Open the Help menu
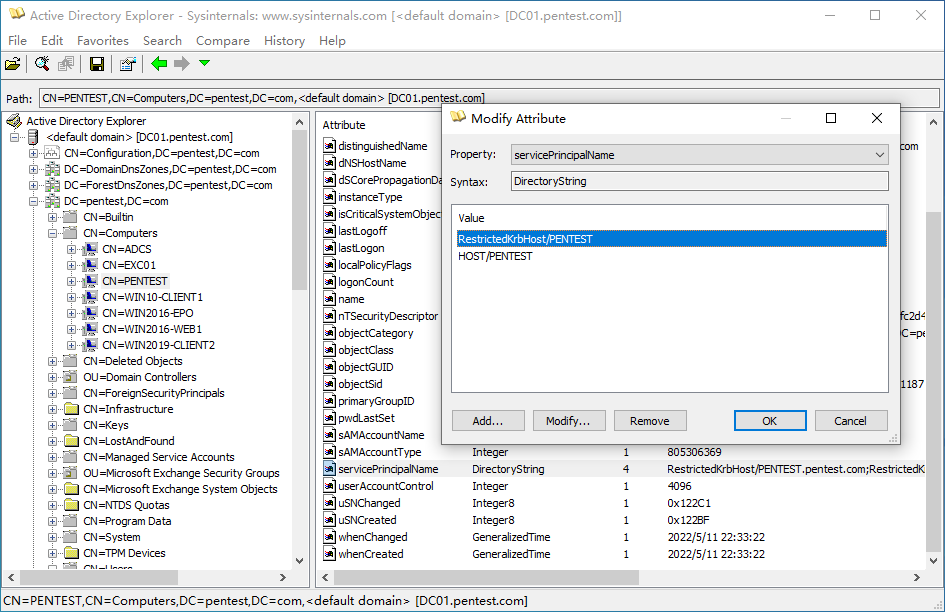Image resolution: width=945 pixels, height=612 pixels. click(x=332, y=40)
